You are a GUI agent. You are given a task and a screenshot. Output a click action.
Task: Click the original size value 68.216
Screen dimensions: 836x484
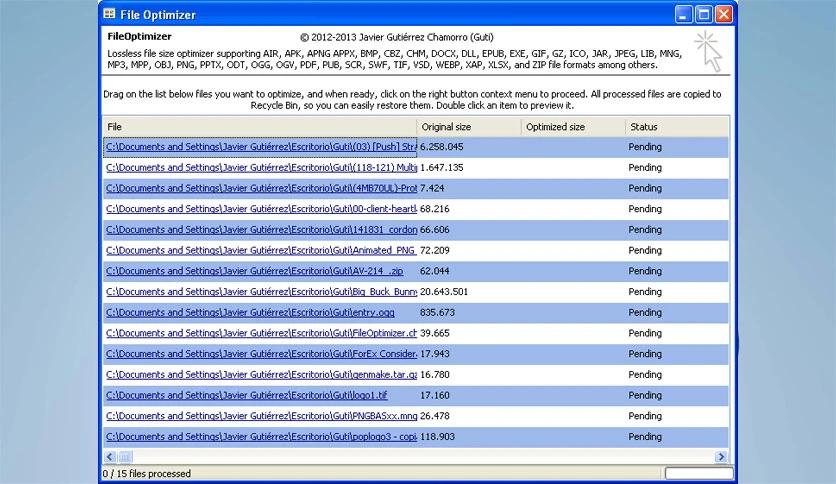435,209
